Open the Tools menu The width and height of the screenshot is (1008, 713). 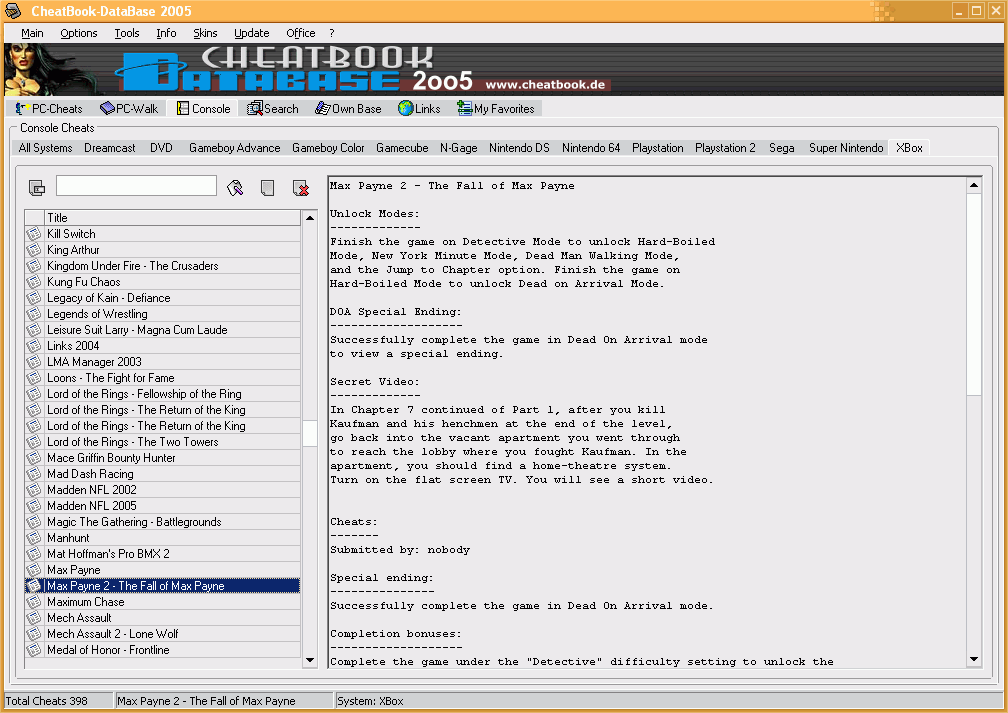[x=127, y=33]
